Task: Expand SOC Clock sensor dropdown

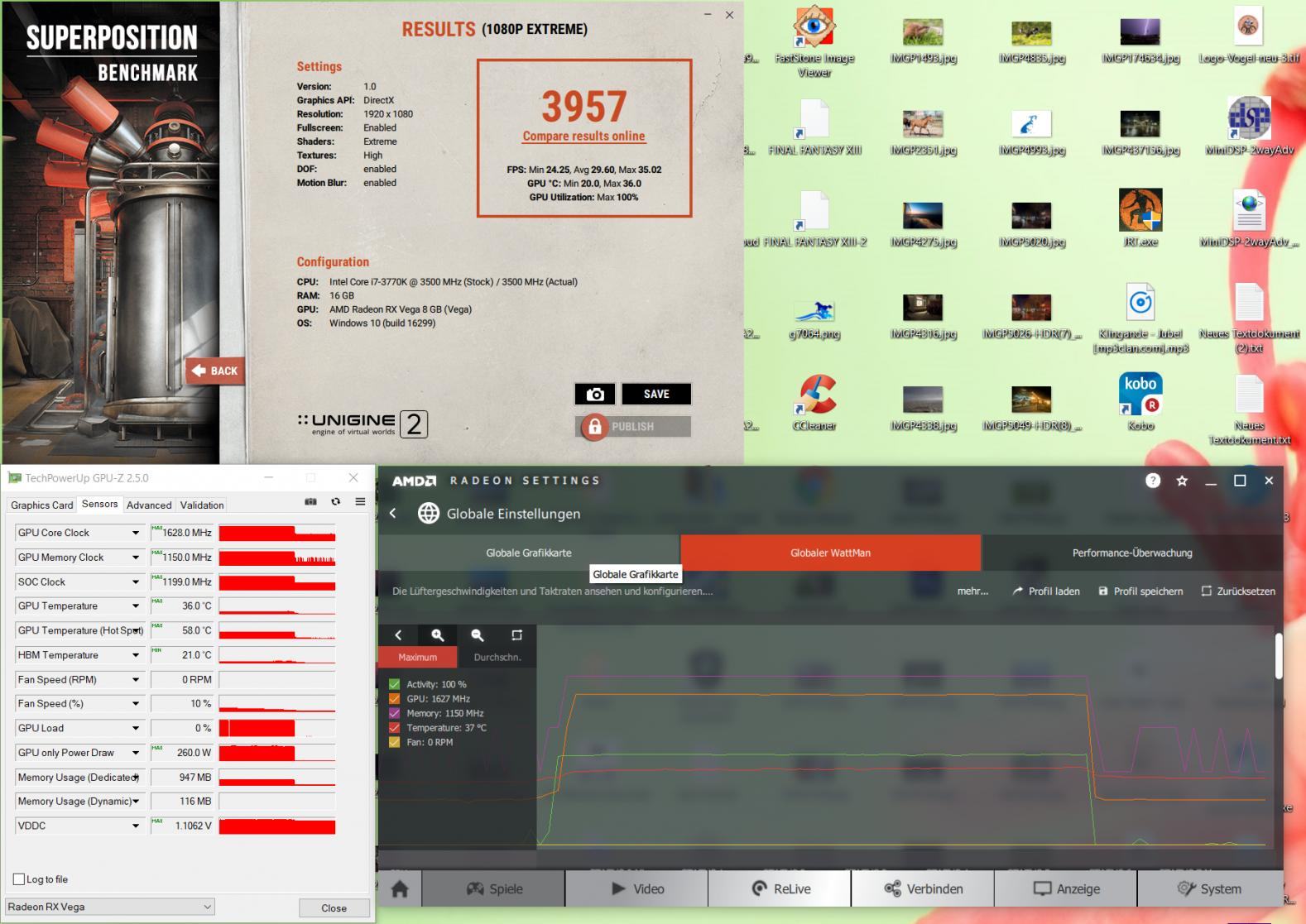Action: tap(136, 582)
